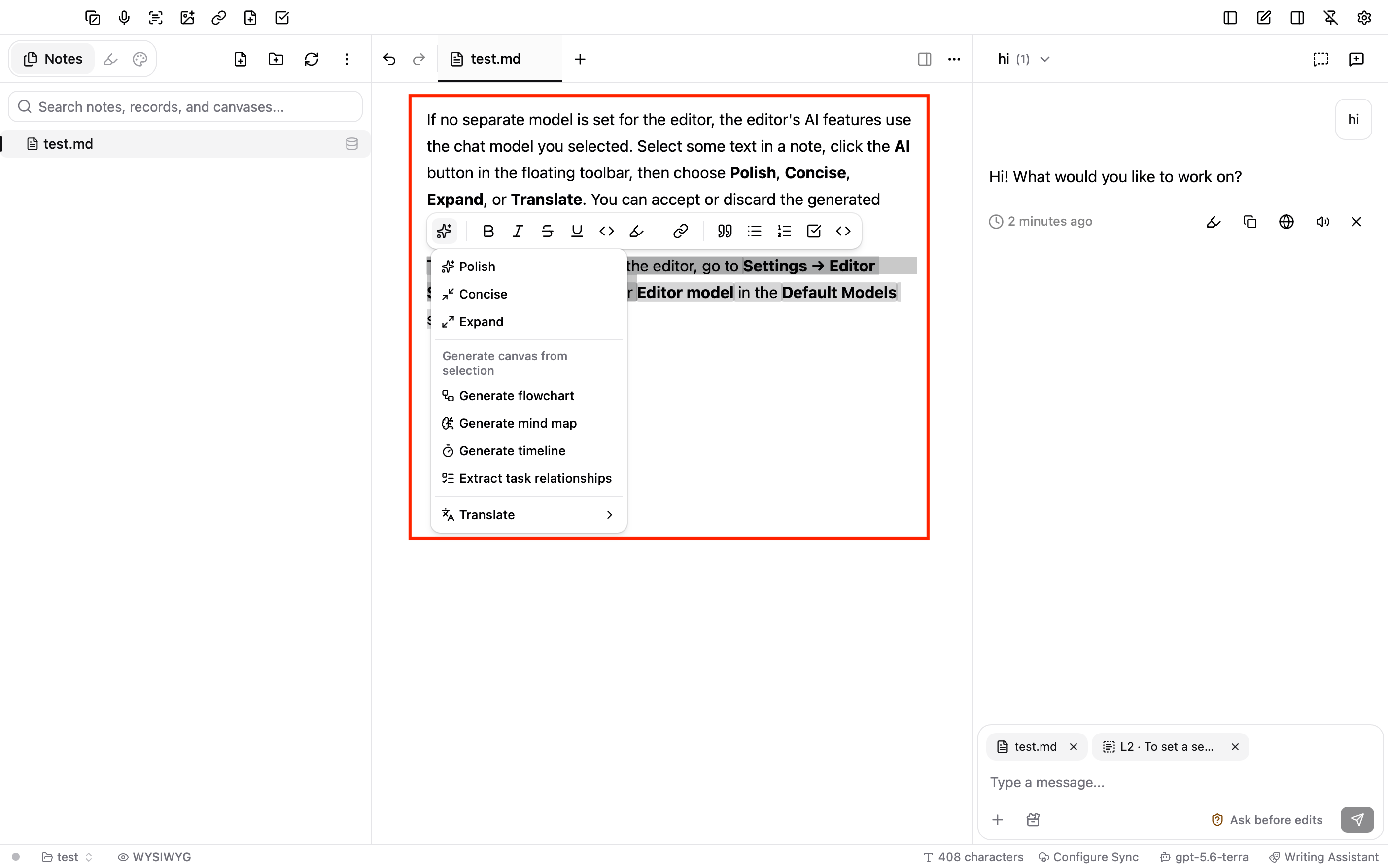Click the AI sparkle button in floating toolbar
Viewport: 1388px width, 868px height.
(x=444, y=231)
